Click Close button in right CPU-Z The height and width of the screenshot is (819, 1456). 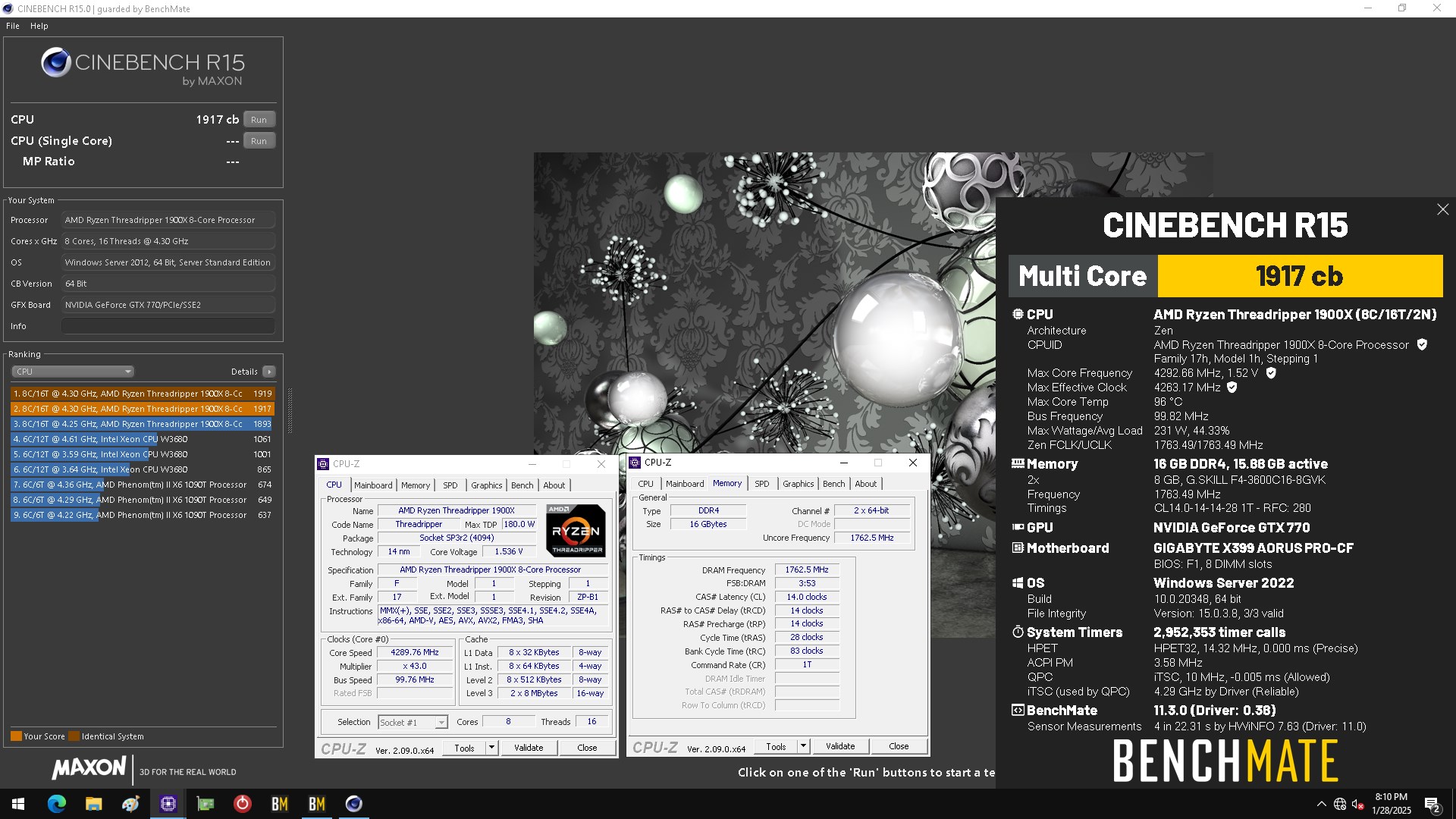[x=899, y=746]
